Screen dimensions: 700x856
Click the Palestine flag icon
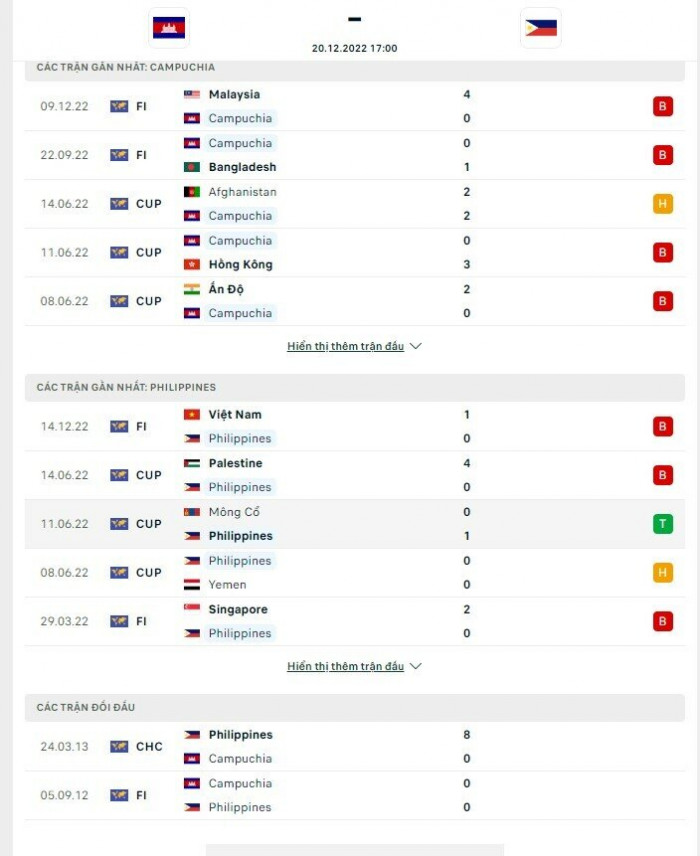tap(192, 463)
